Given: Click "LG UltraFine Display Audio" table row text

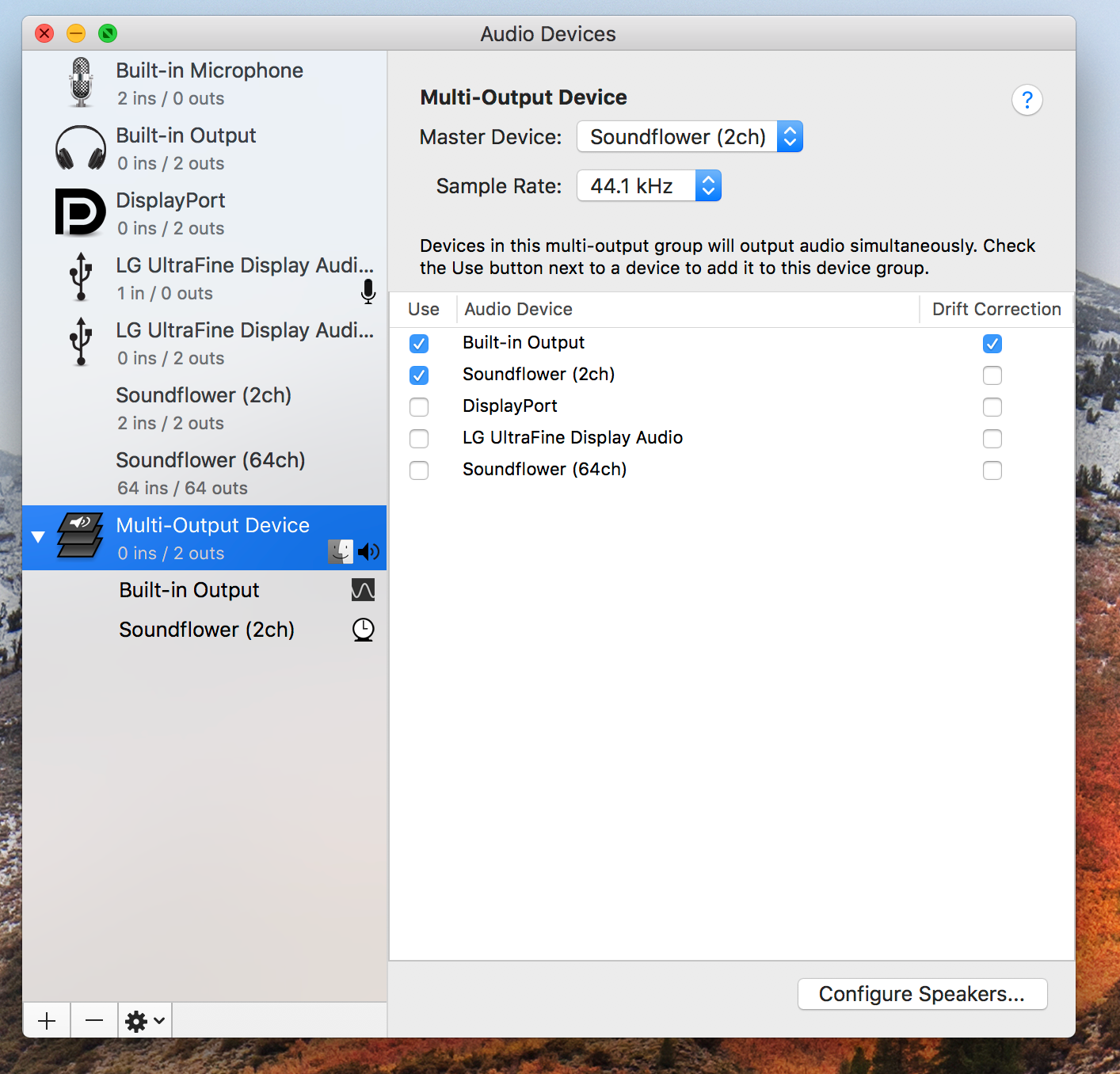Looking at the screenshot, I should click(573, 437).
